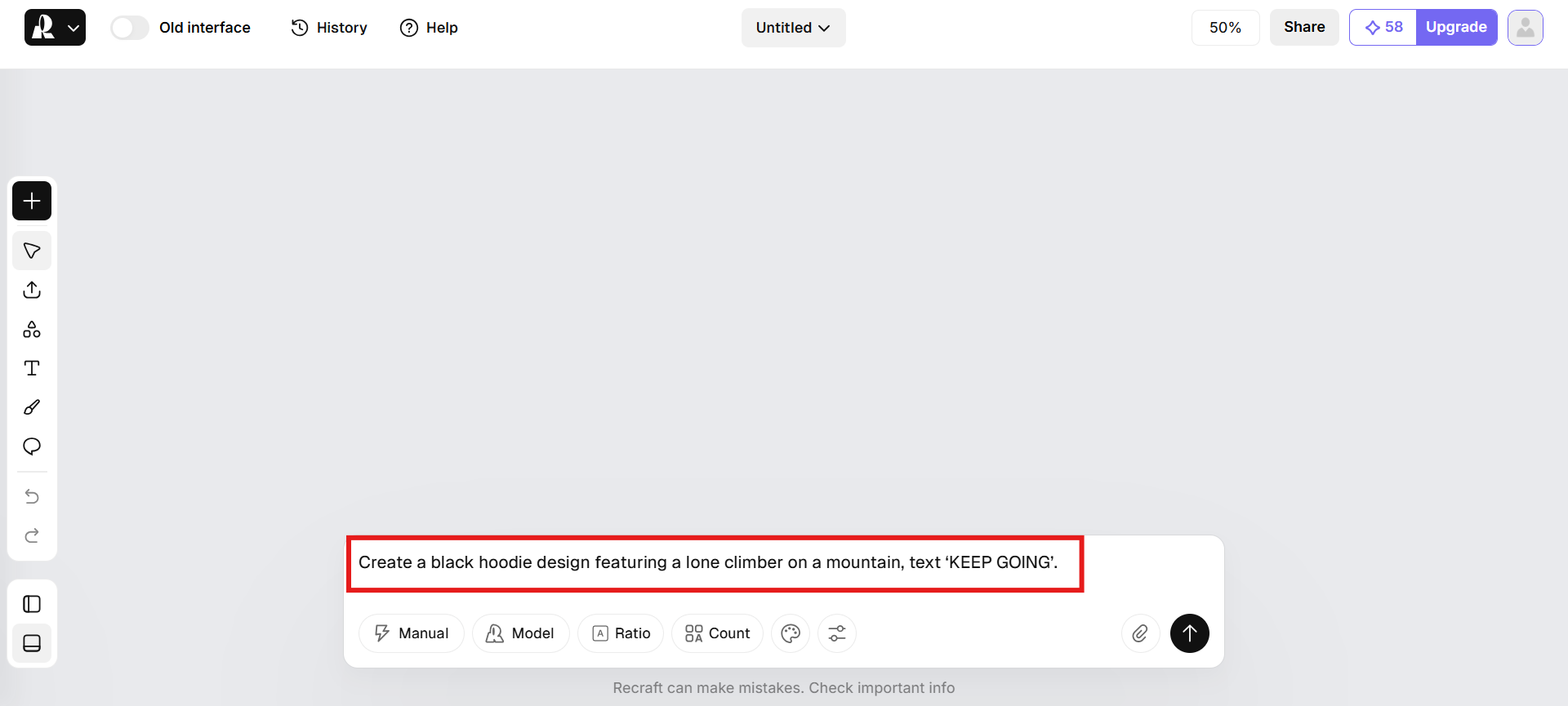Expand the Untitled project name dropdown
1568x706 pixels.
(x=793, y=28)
